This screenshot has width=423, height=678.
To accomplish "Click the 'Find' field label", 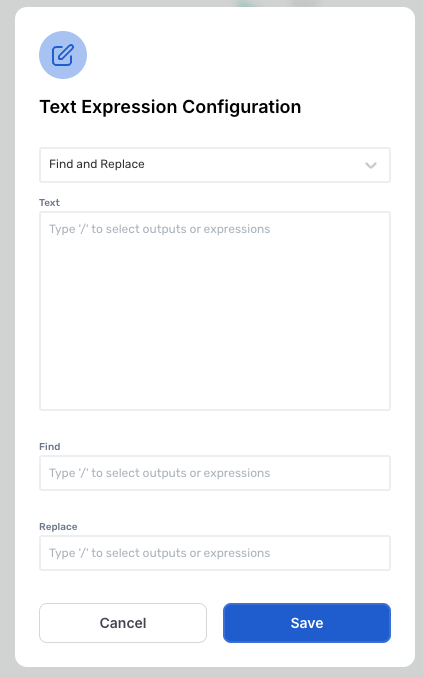I will [50, 447].
